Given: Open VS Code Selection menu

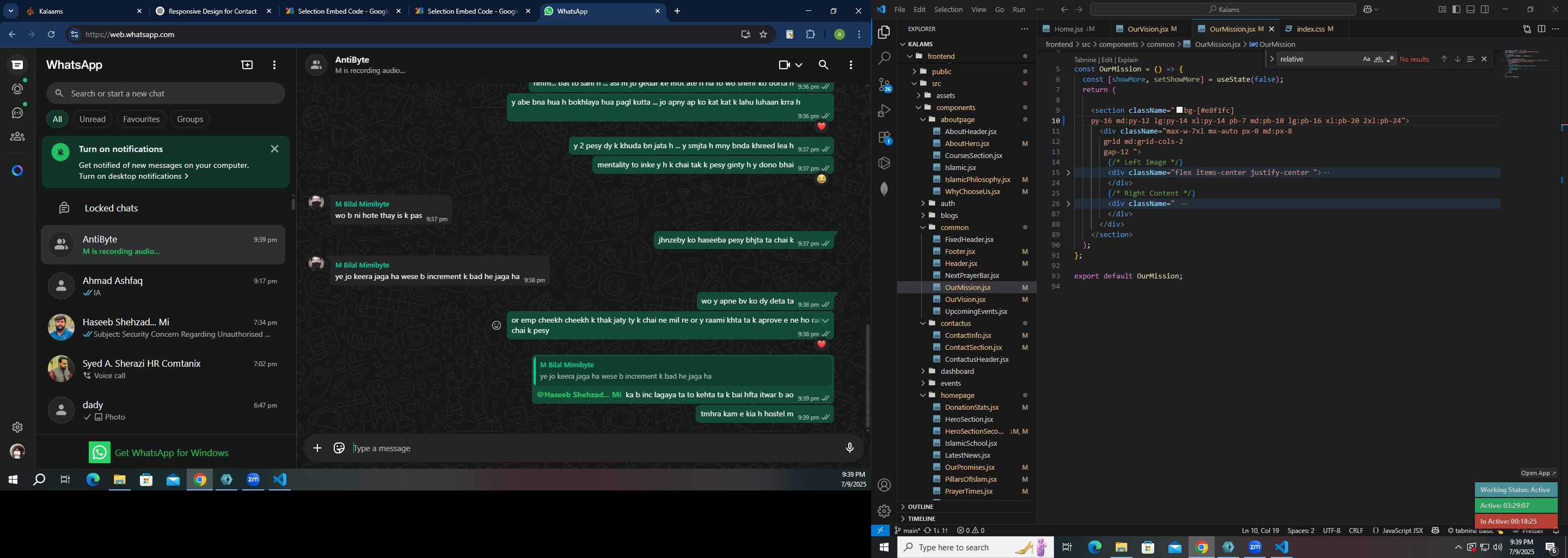Looking at the screenshot, I should coord(948,9).
